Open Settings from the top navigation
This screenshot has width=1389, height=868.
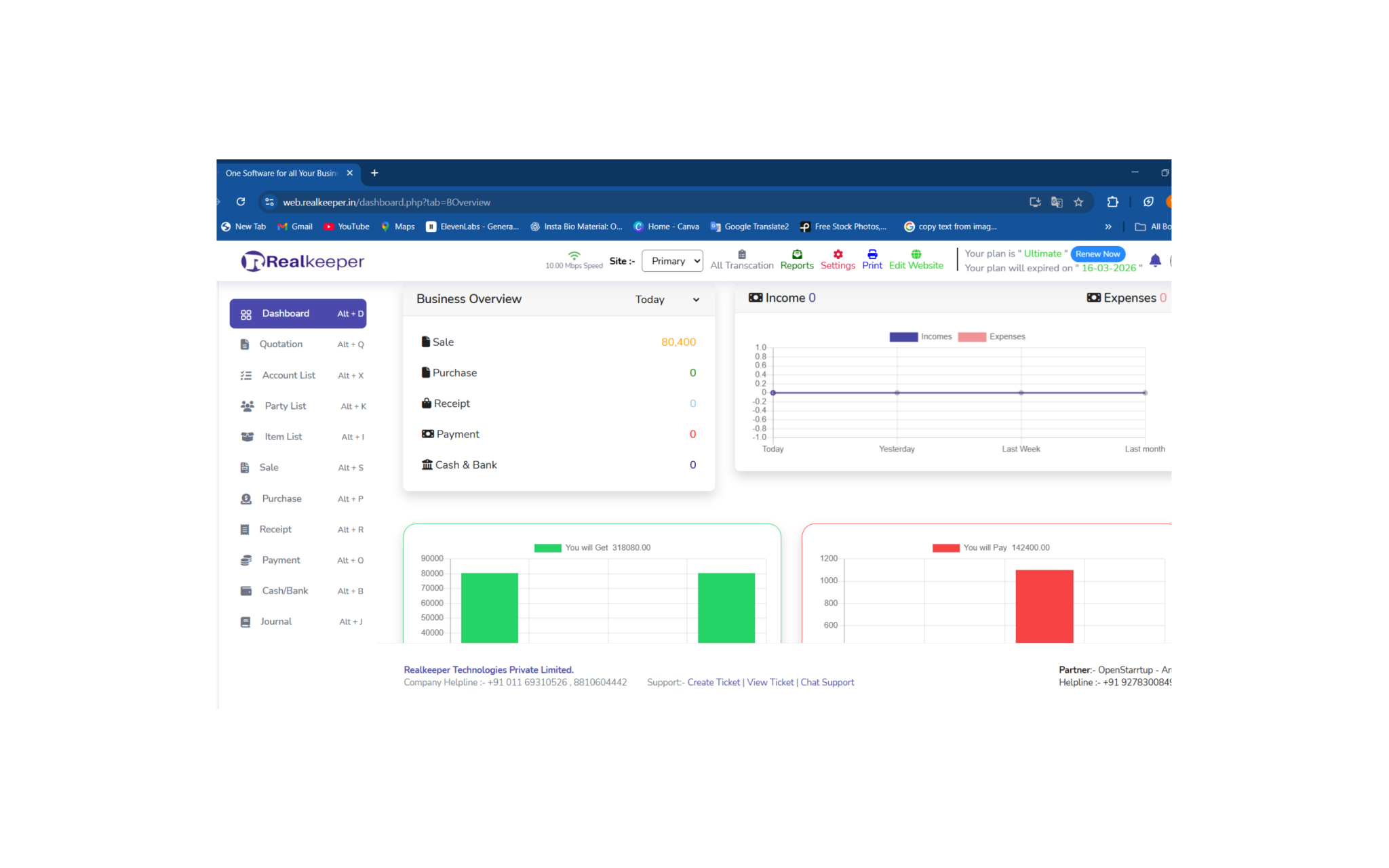[x=838, y=260]
